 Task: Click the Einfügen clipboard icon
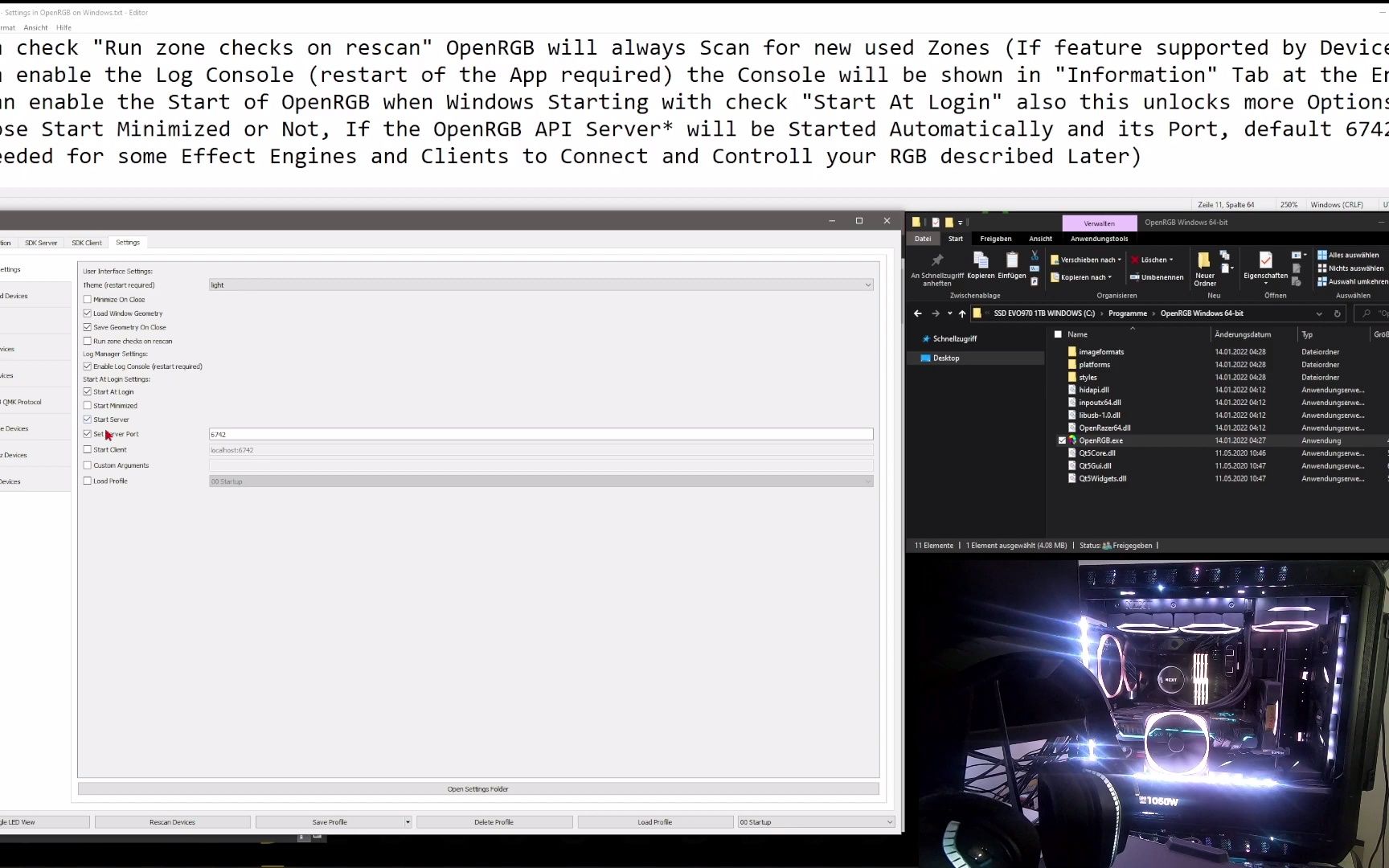pos(1012,260)
